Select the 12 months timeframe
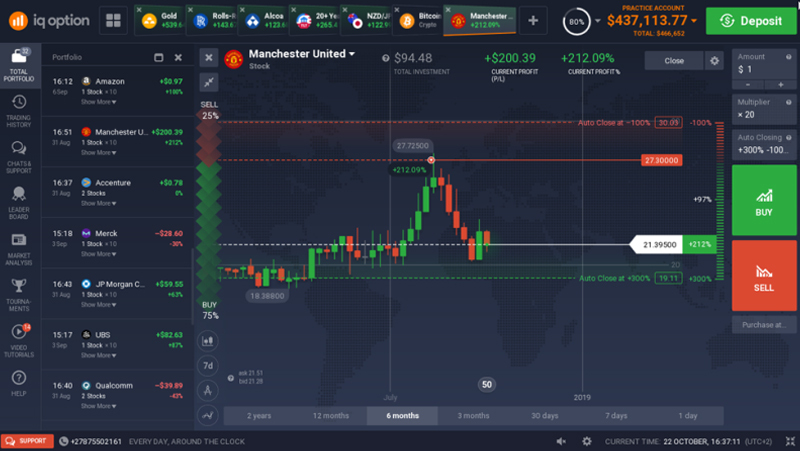The width and height of the screenshot is (800, 451). (331, 416)
